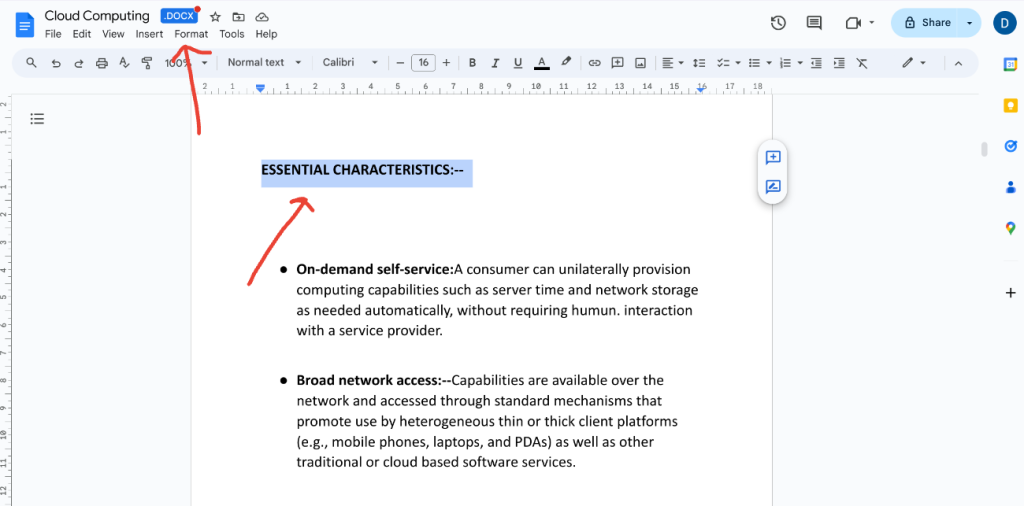
Task: Click the vertical scrollbar thumb
Action: tap(984, 150)
